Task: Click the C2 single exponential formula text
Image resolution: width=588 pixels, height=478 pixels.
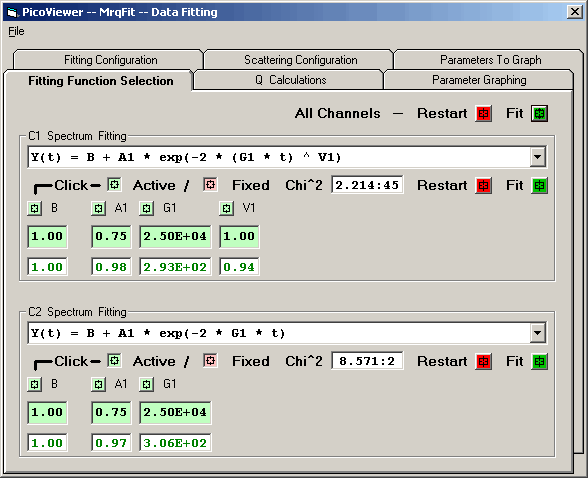Action: 158,333
